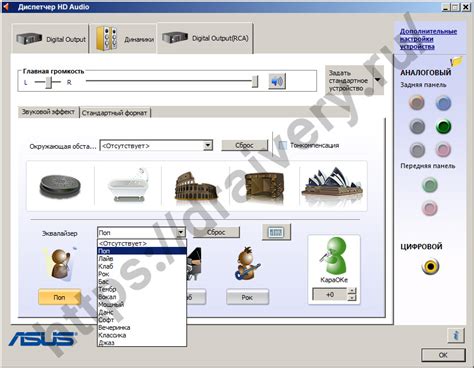
Task: Select Софт in the equalizer list
Action: coord(142,320)
